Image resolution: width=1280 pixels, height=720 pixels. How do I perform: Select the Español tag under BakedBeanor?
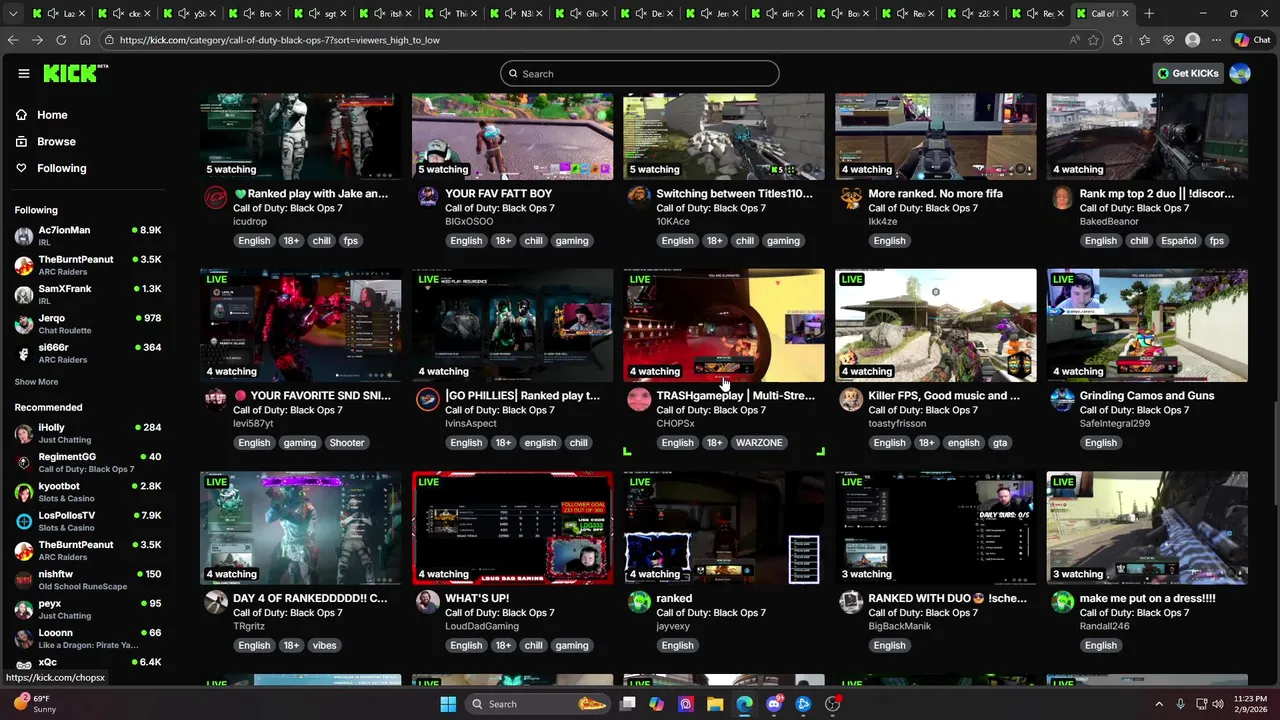click(1178, 241)
